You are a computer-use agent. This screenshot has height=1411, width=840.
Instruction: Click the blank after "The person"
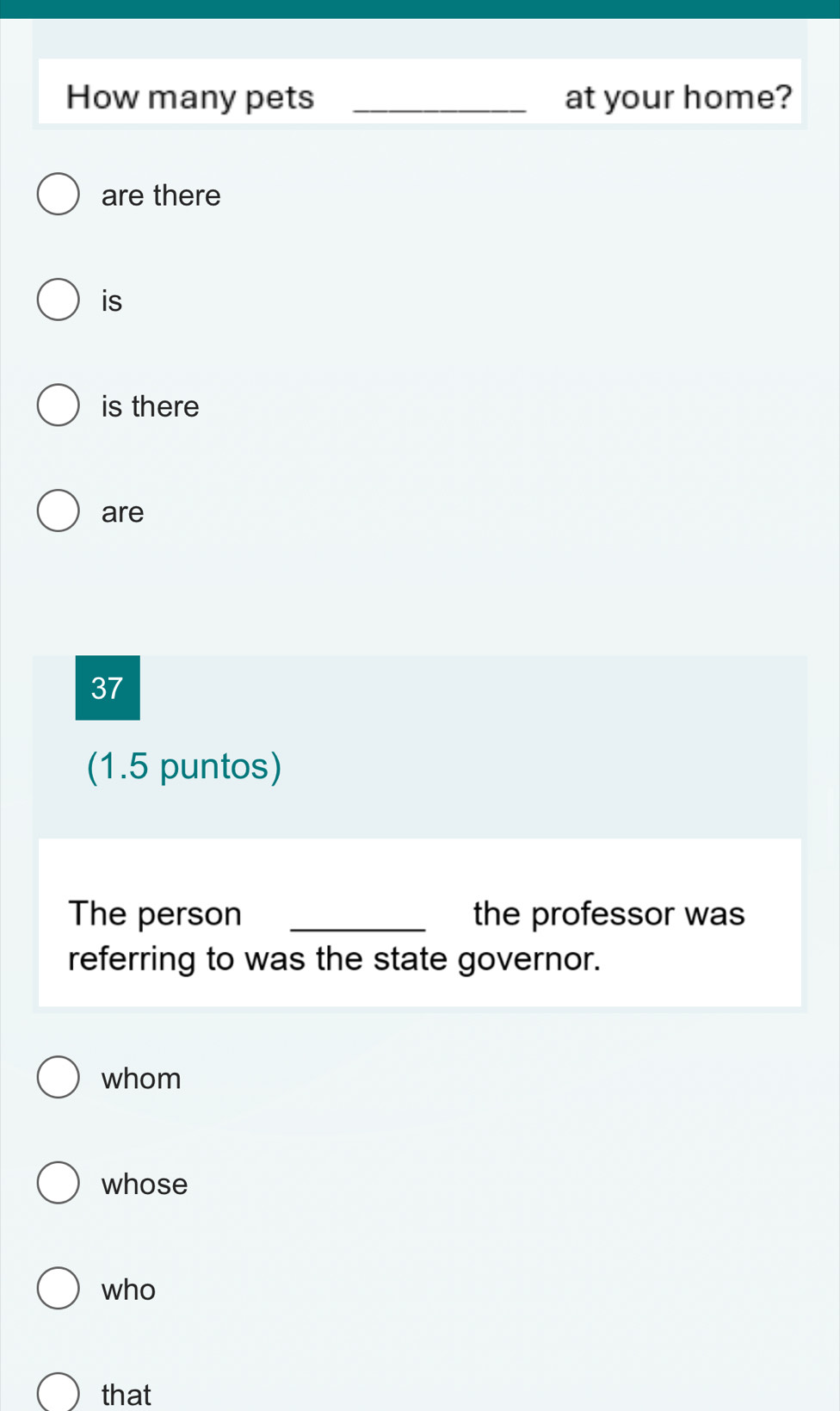358,921
